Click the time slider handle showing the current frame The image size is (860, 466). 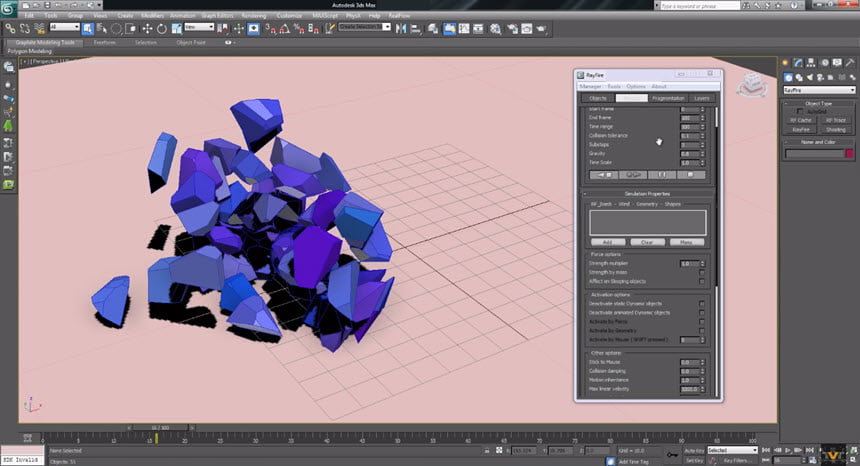coord(161,428)
